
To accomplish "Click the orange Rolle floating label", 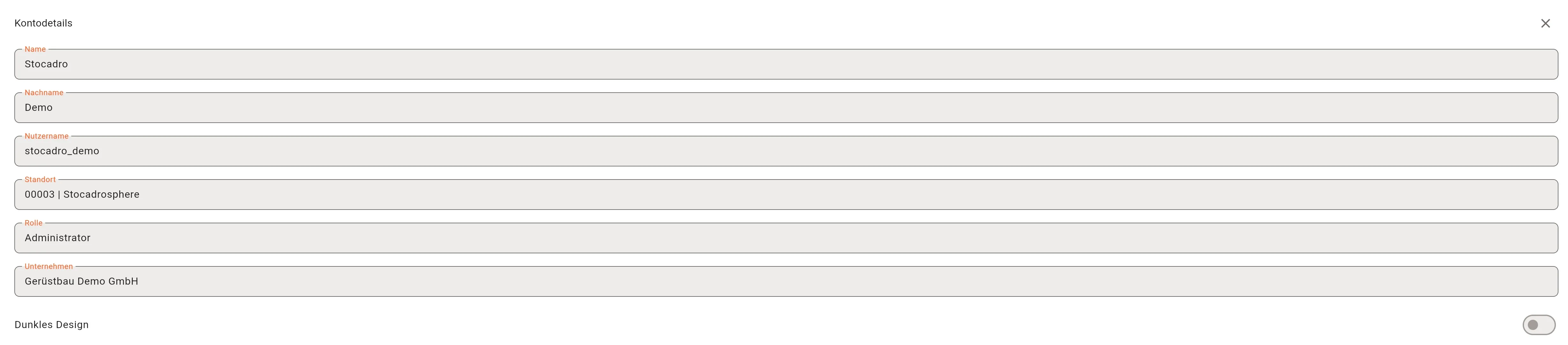I will (x=33, y=223).
